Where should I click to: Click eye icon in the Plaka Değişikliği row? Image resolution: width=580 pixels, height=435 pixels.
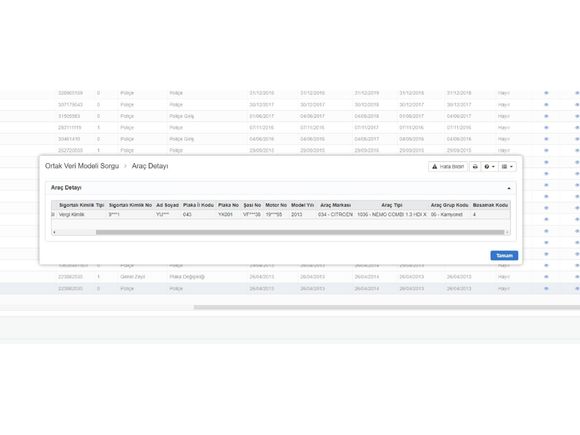[546, 277]
